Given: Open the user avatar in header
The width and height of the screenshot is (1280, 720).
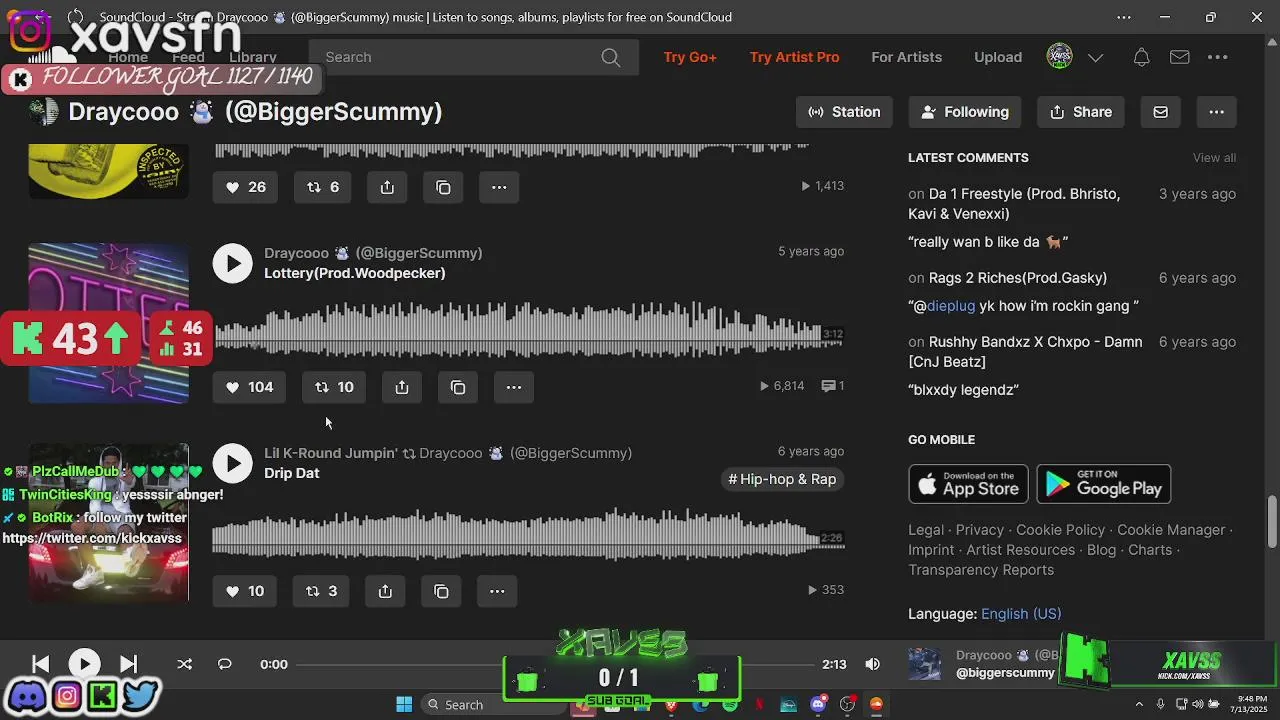Looking at the screenshot, I should tap(1059, 57).
